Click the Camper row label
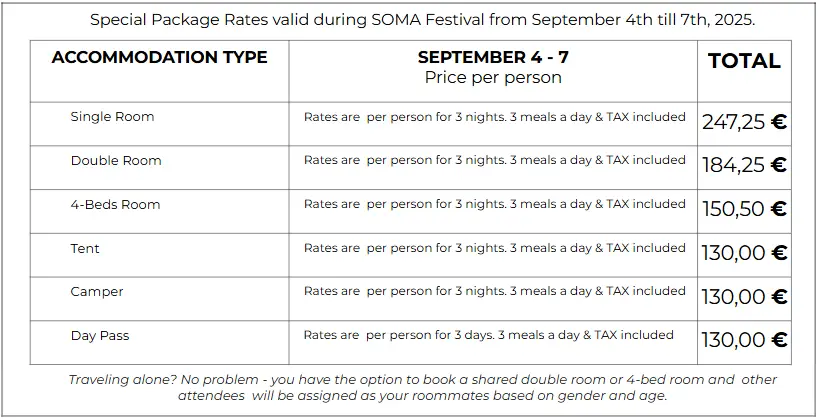818x419 pixels. pyautogui.click(x=97, y=292)
